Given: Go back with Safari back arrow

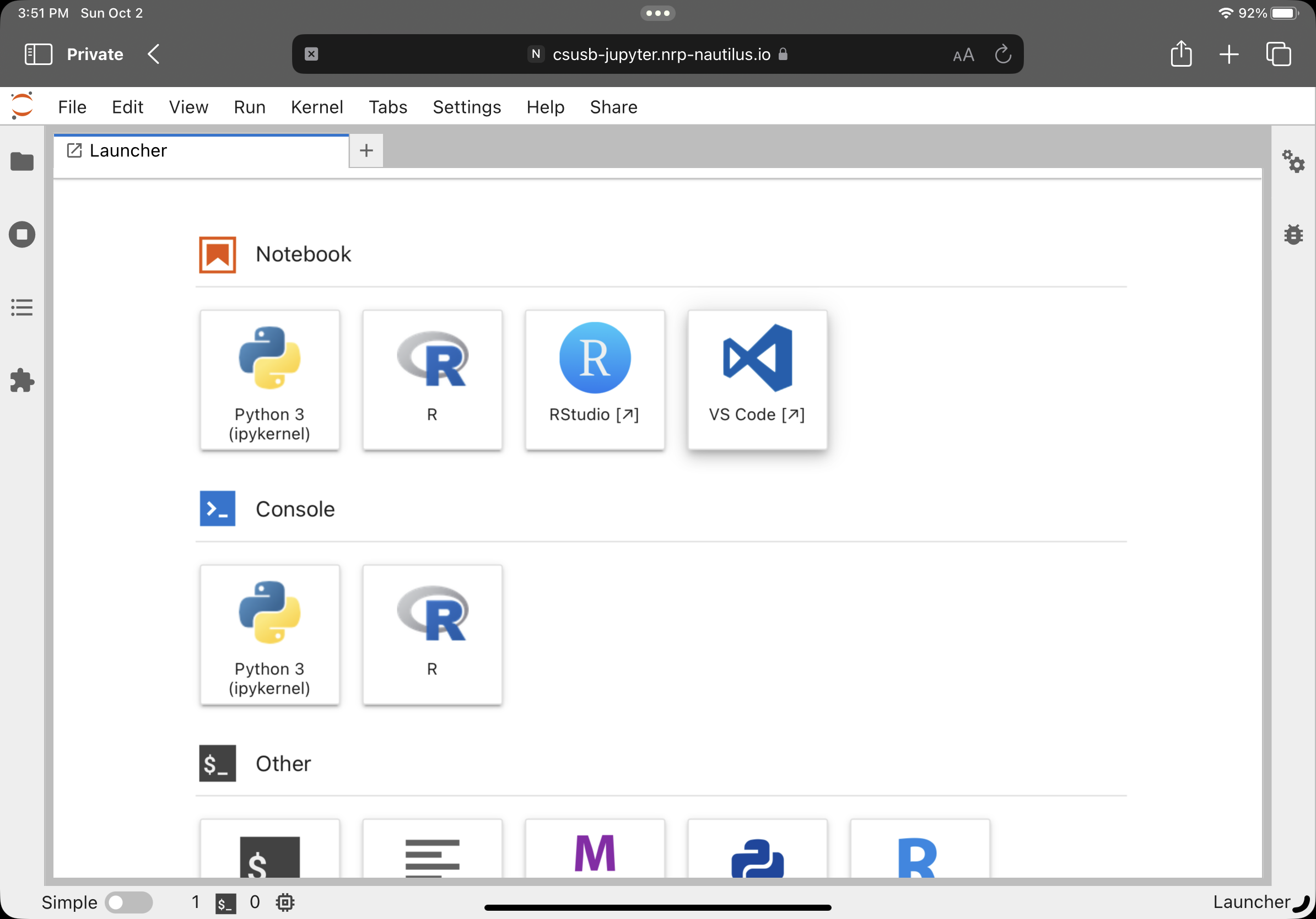Looking at the screenshot, I should tap(154, 55).
